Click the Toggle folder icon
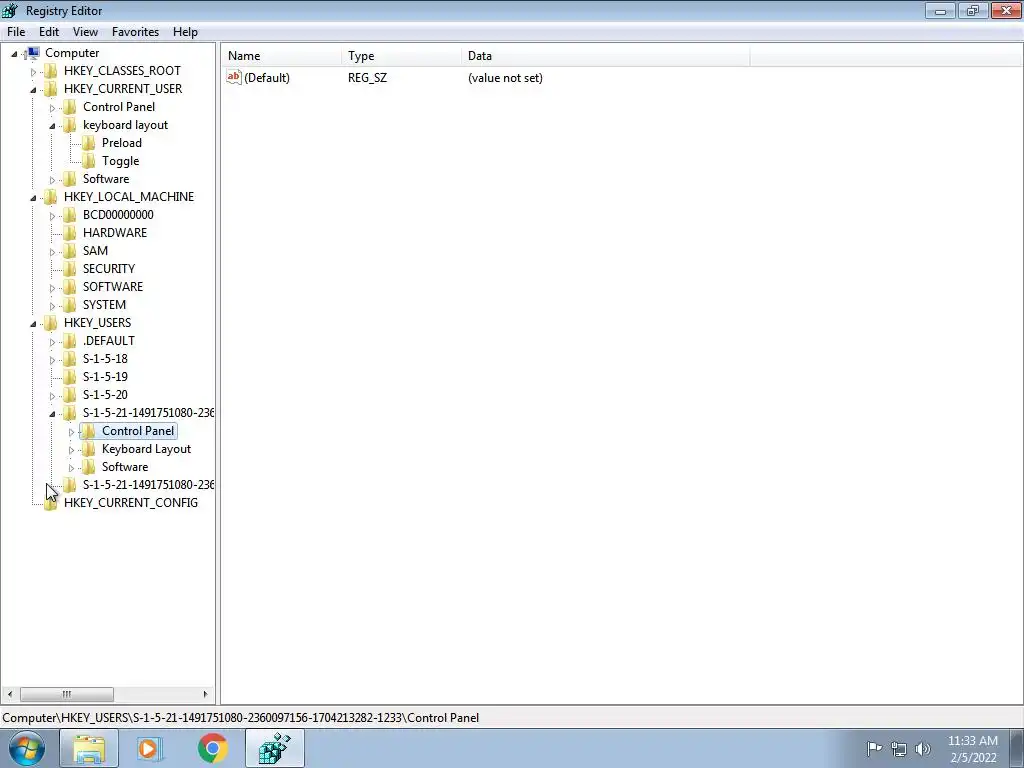The image size is (1024, 768). [88, 161]
